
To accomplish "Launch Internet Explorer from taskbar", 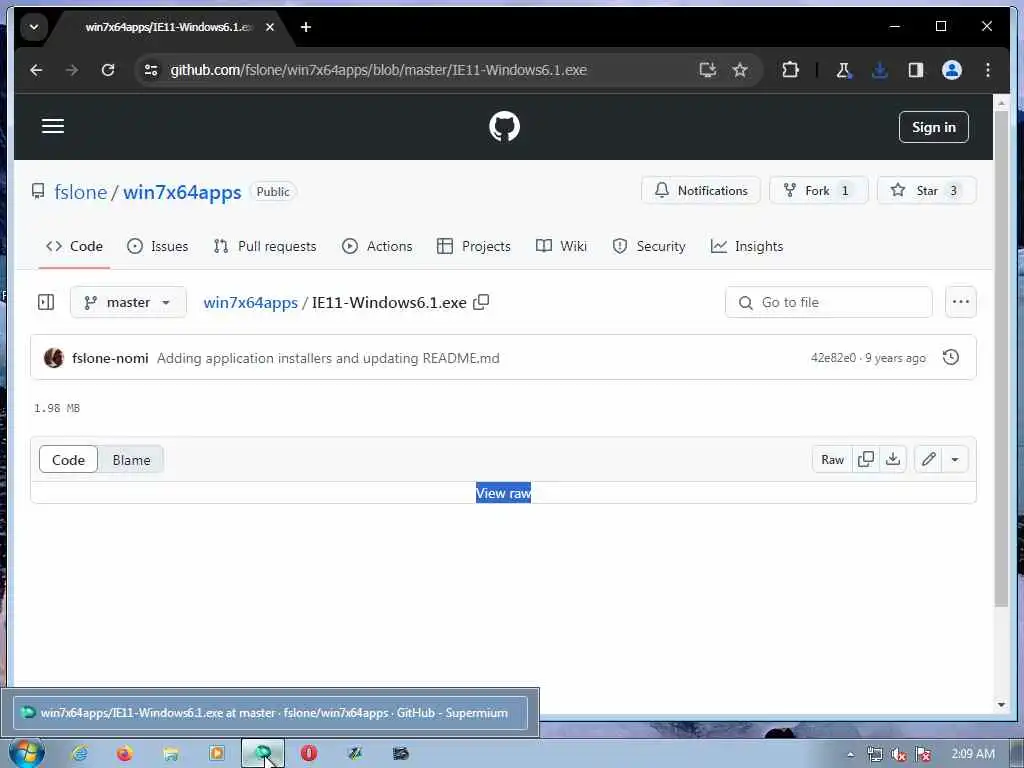I will (80, 754).
